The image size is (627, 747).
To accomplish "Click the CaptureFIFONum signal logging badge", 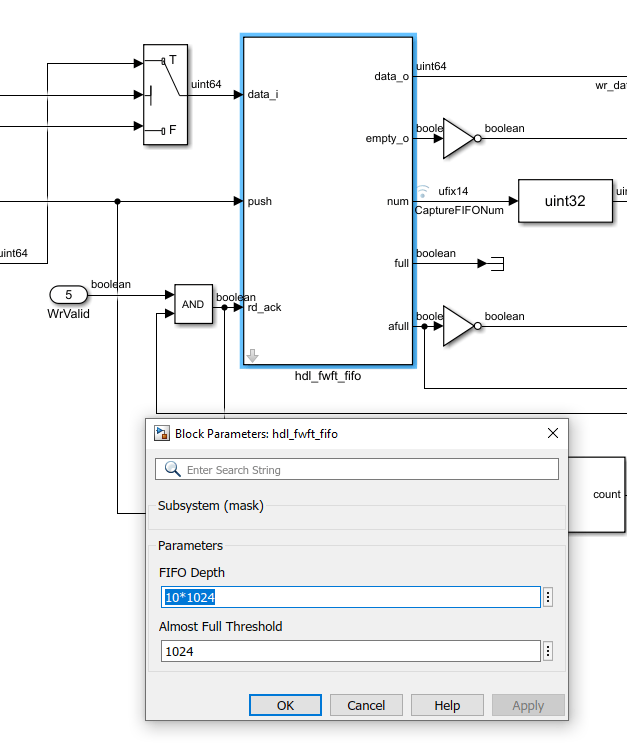I will coord(422,192).
